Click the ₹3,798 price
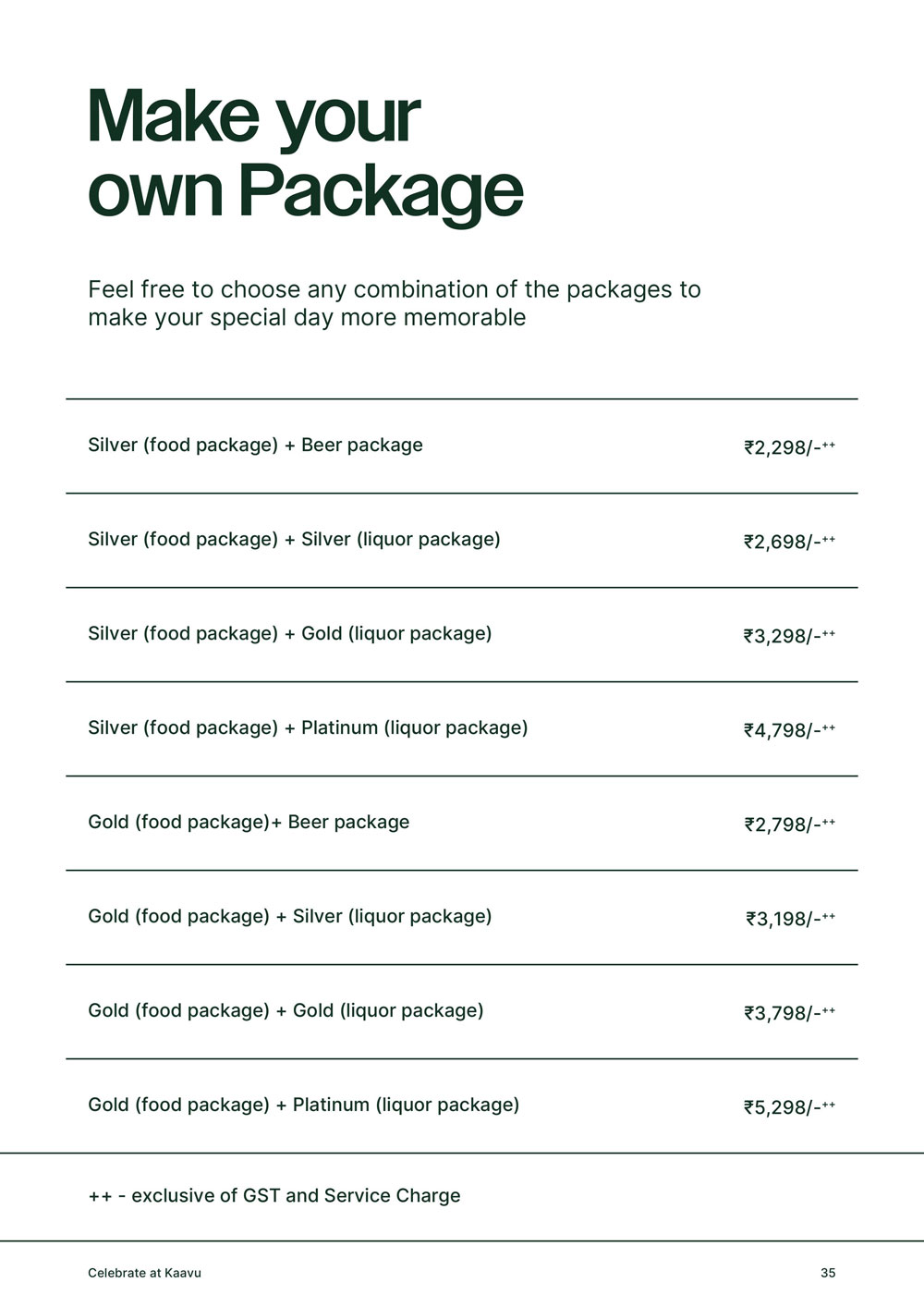The image size is (924, 1307). 789,1014
